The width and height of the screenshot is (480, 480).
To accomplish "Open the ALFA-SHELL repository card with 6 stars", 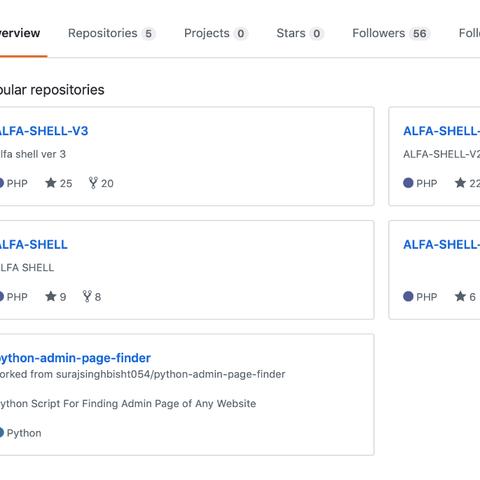I will [x=441, y=245].
